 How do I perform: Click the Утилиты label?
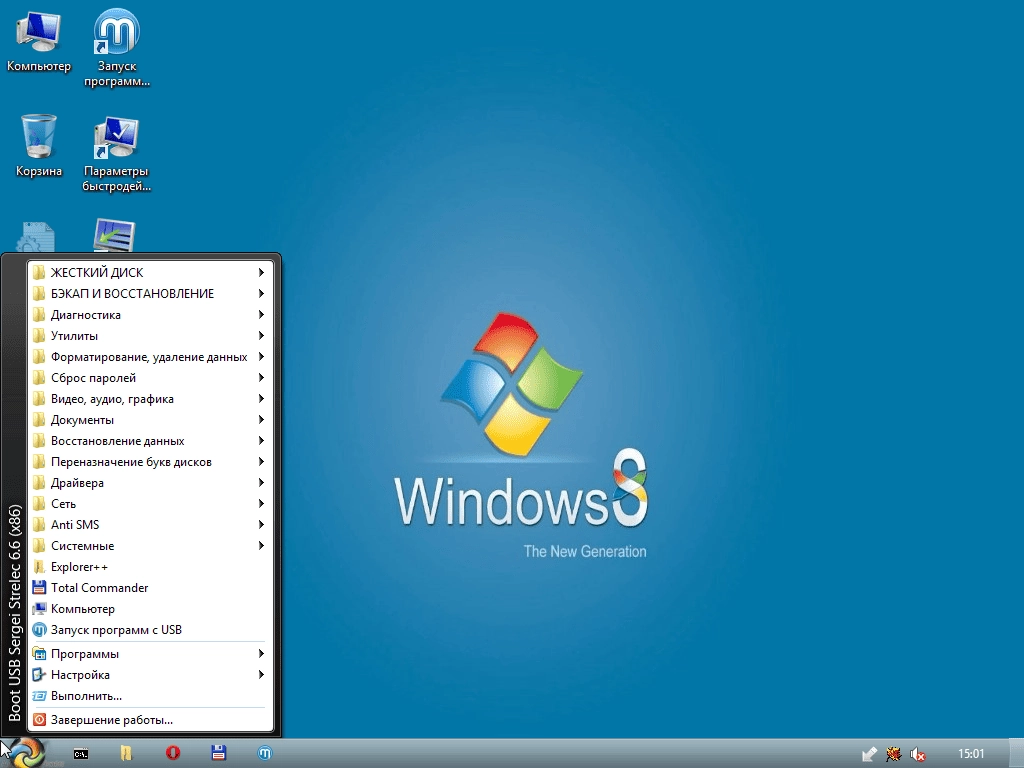click(x=74, y=336)
